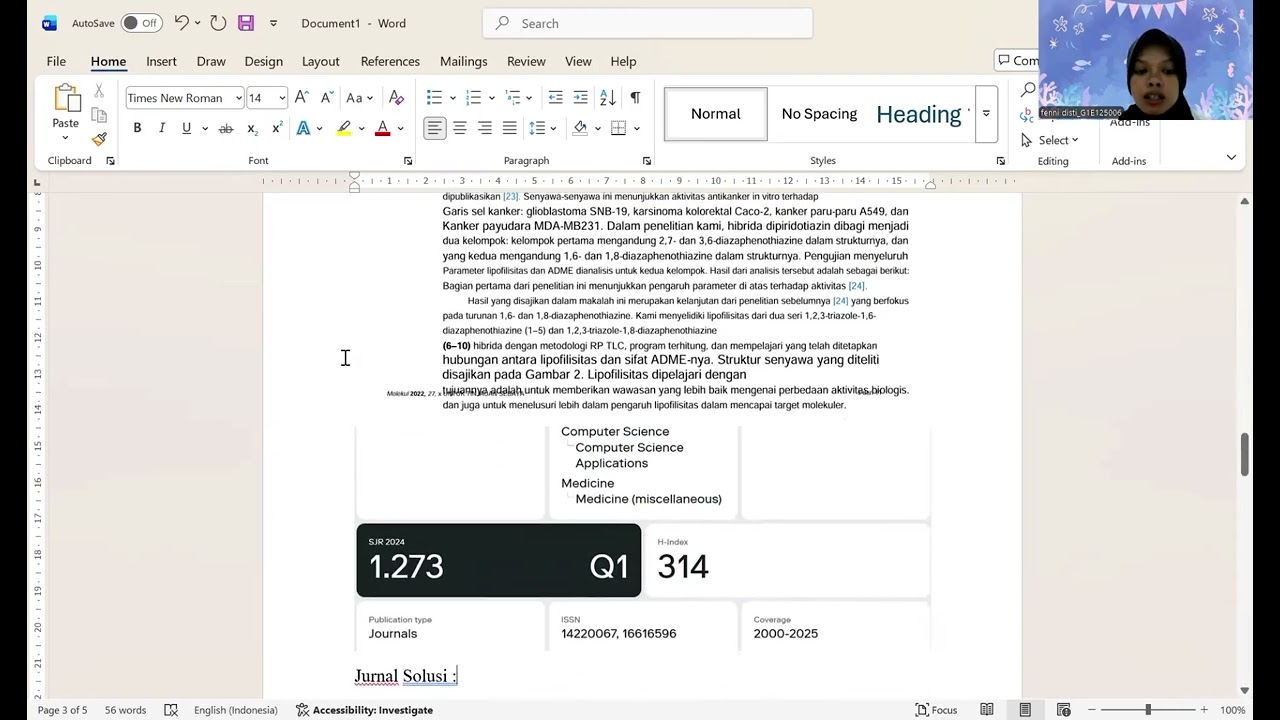This screenshot has height=720, width=1280.
Task: Open the font size dropdown
Action: click(x=283, y=98)
